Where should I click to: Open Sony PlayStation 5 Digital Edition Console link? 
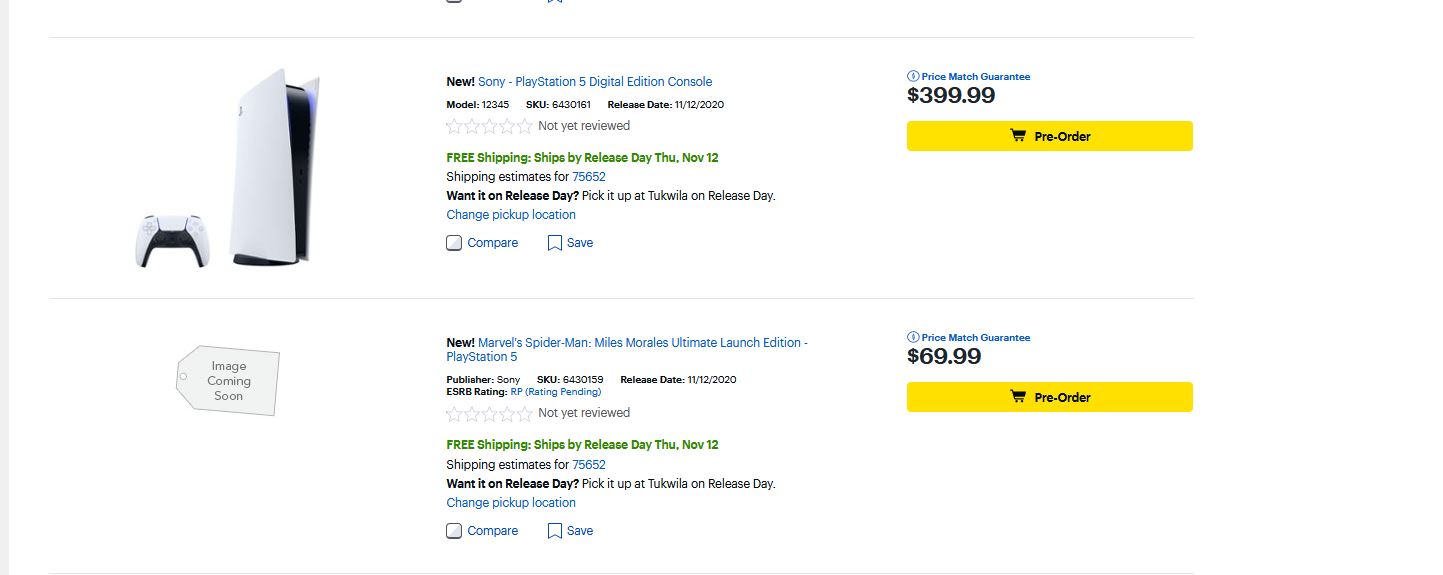coord(595,82)
